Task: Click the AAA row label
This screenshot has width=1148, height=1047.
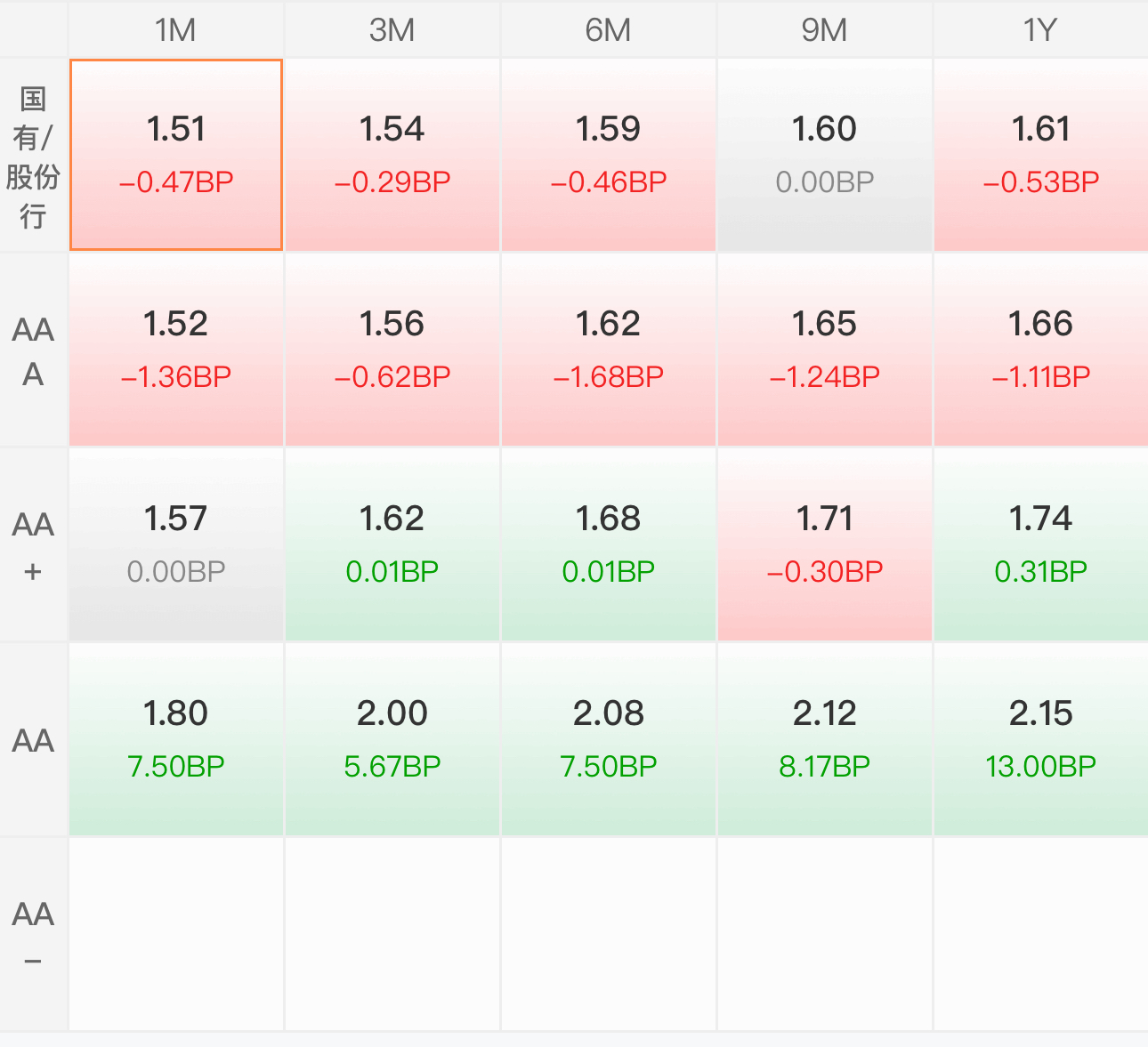Action: pos(34,350)
